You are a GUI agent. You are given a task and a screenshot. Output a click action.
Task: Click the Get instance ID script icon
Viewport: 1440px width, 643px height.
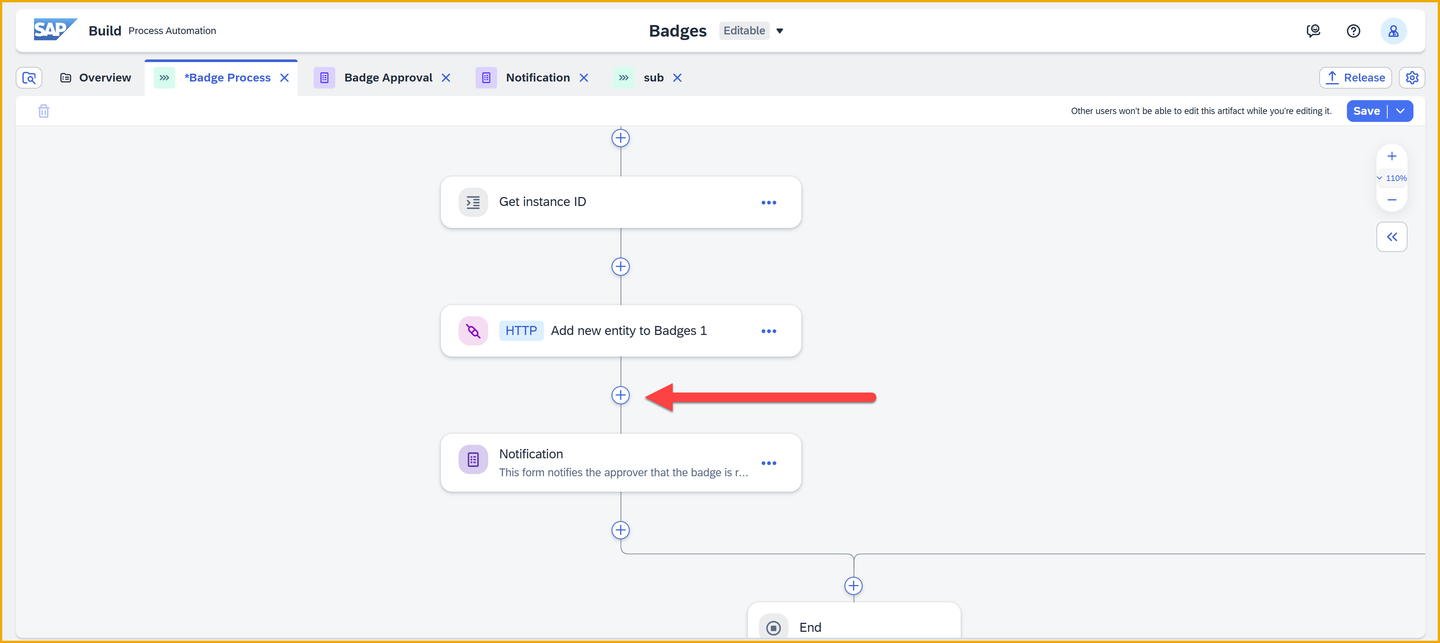pyautogui.click(x=473, y=202)
